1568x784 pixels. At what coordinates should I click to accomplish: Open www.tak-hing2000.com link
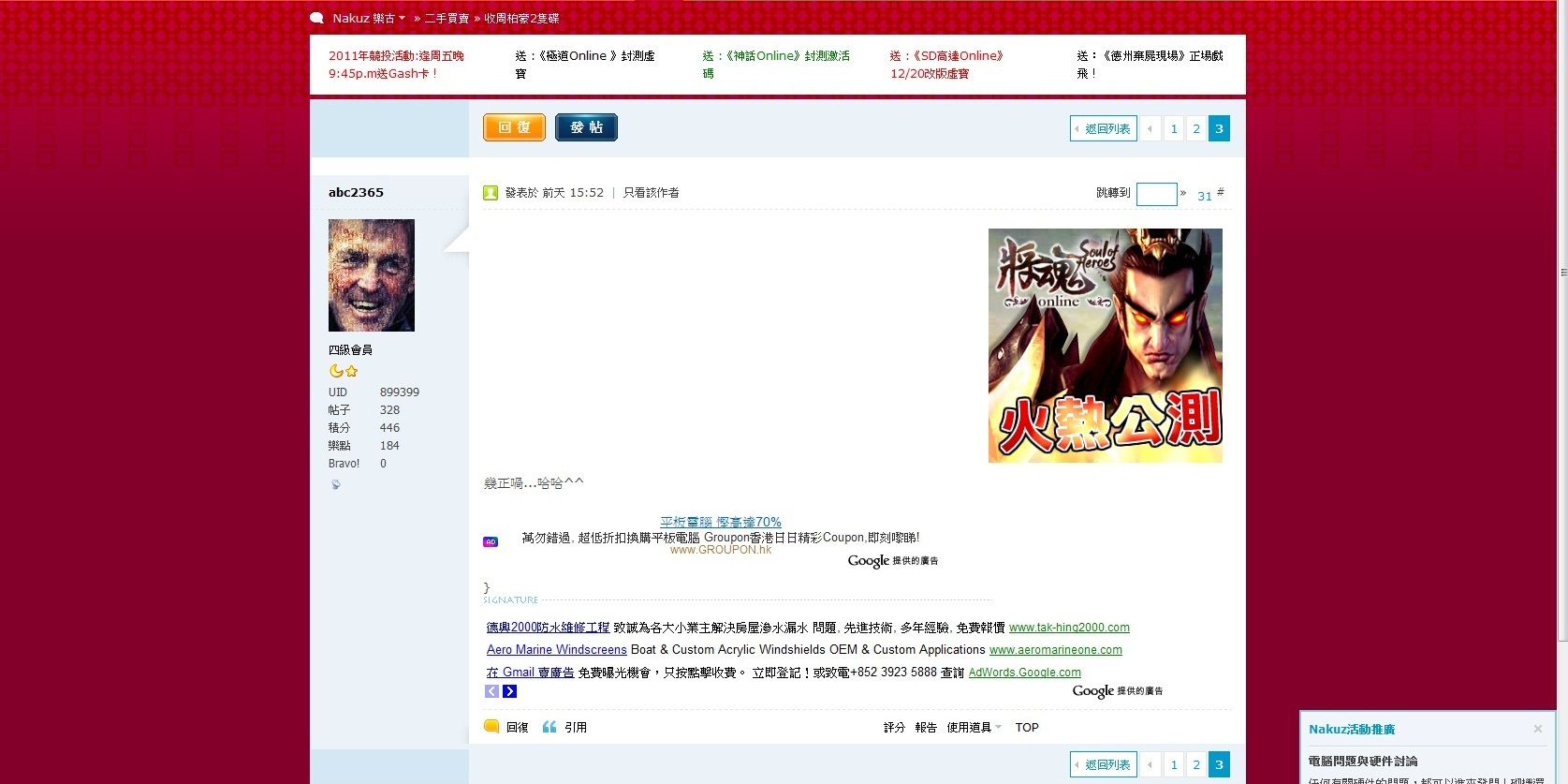click(1069, 628)
